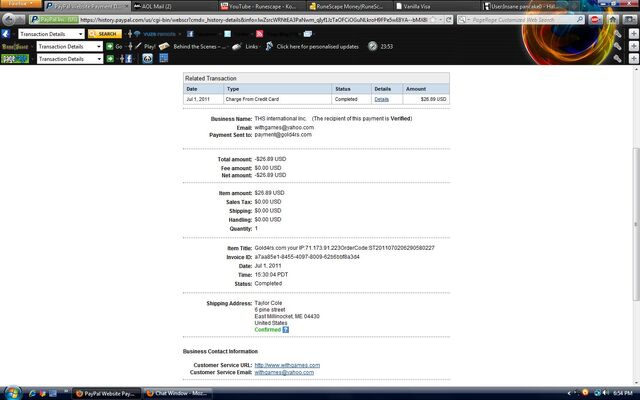Click the plus button on PageRage toolbar row
The width and height of the screenshot is (640, 400).
pos(633,59)
